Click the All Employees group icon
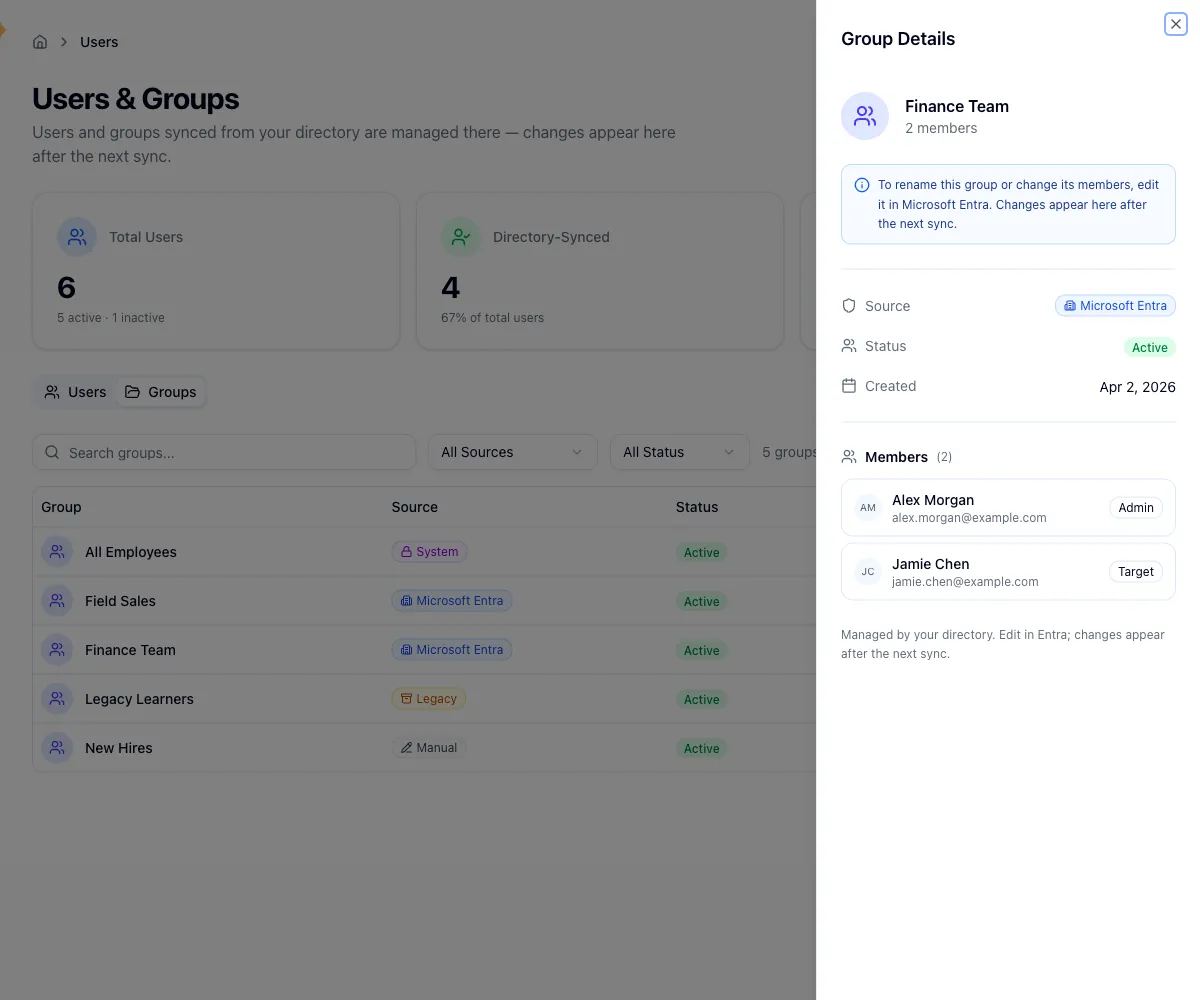Image resolution: width=1200 pixels, height=1000 pixels. 57,552
